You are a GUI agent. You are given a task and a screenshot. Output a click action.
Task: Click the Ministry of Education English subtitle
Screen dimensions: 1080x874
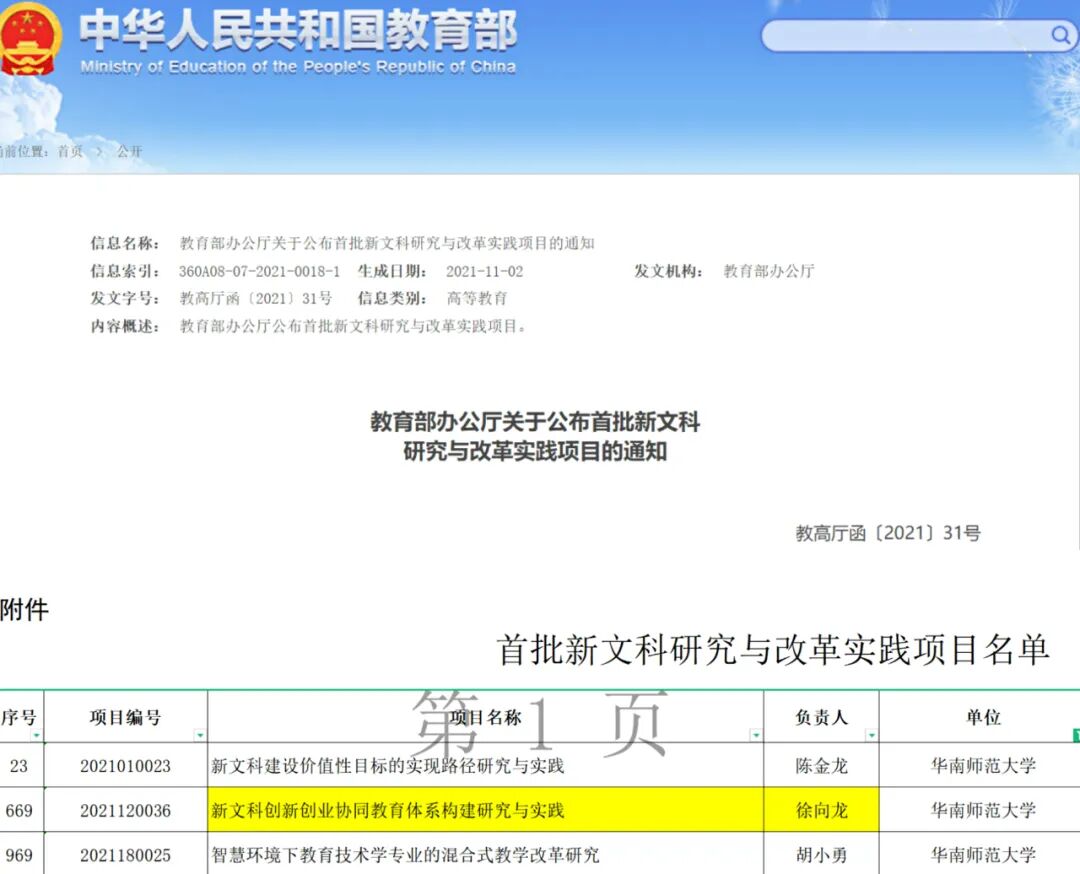click(298, 67)
